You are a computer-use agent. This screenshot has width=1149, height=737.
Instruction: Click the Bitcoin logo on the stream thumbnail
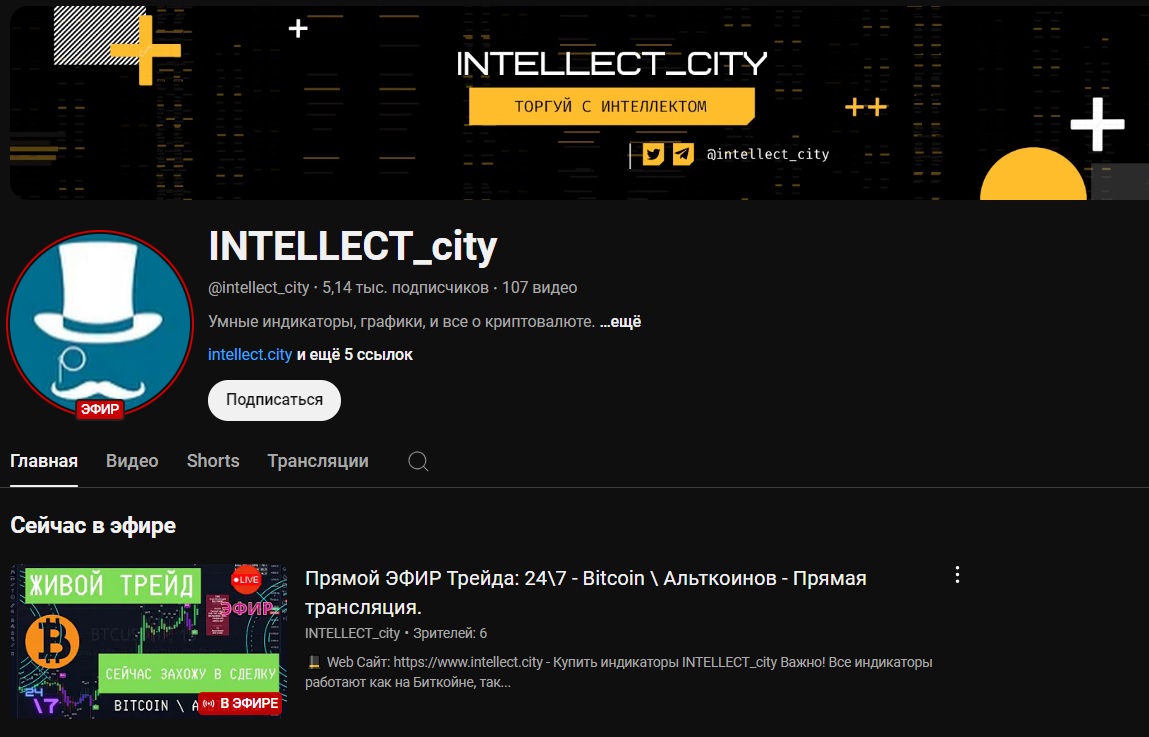point(52,642)
